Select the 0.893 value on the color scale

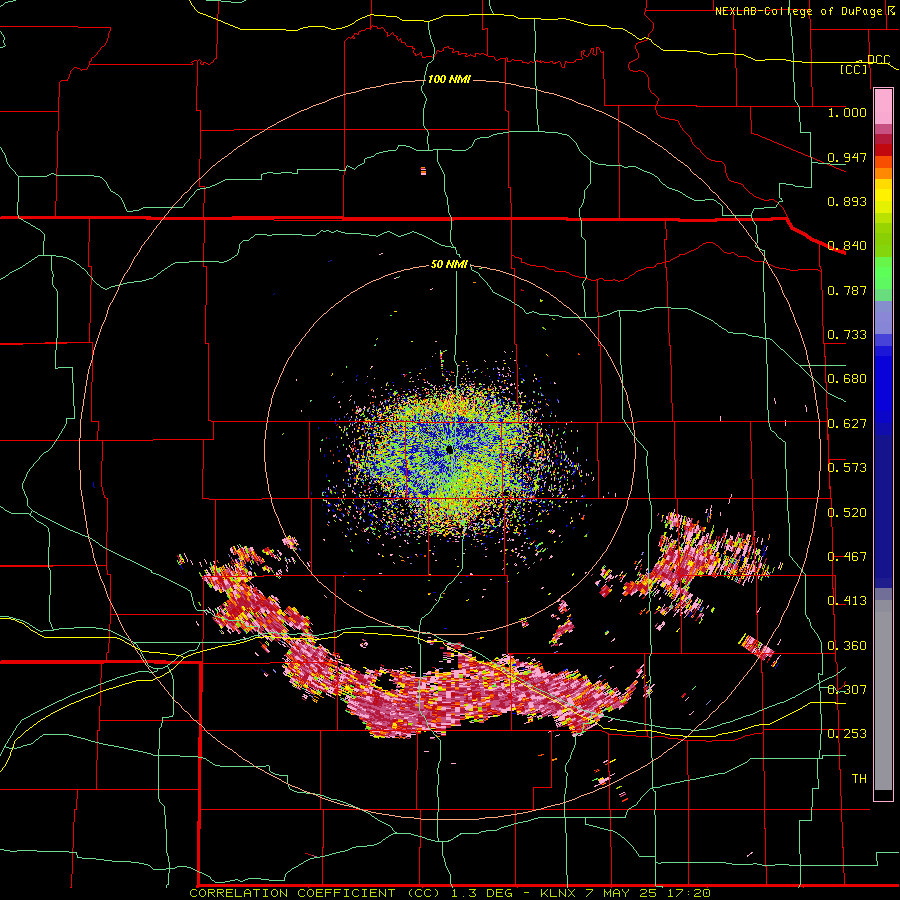(847, 201)
